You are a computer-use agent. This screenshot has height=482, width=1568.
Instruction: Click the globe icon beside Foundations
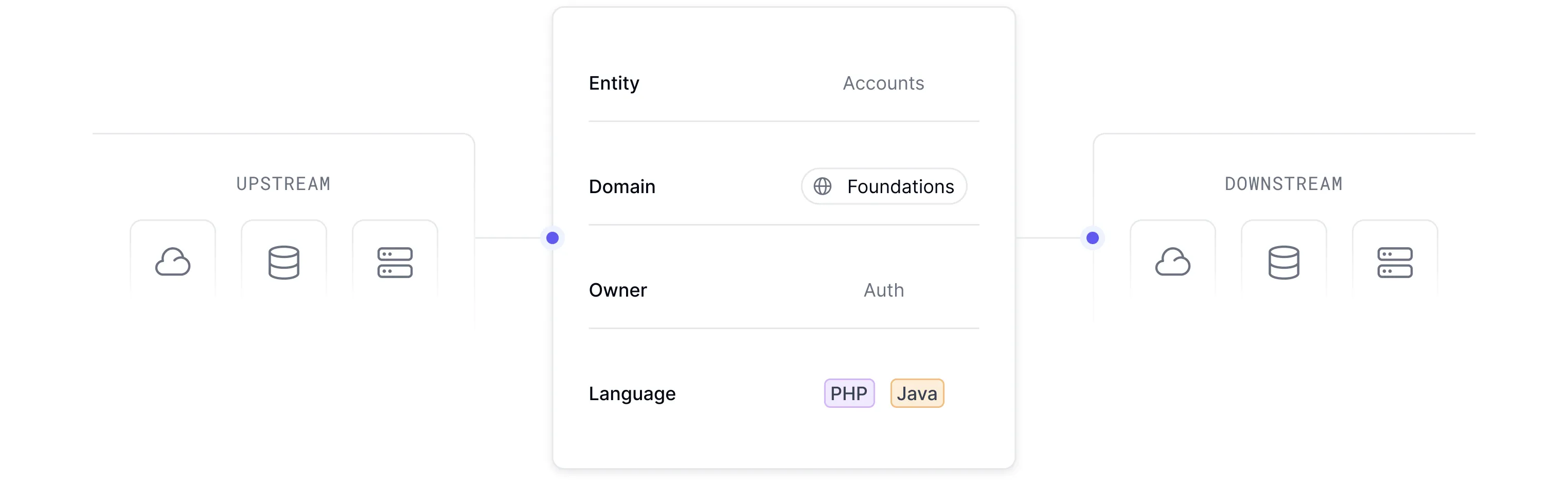pyautogui.click(x=823, y=186)
